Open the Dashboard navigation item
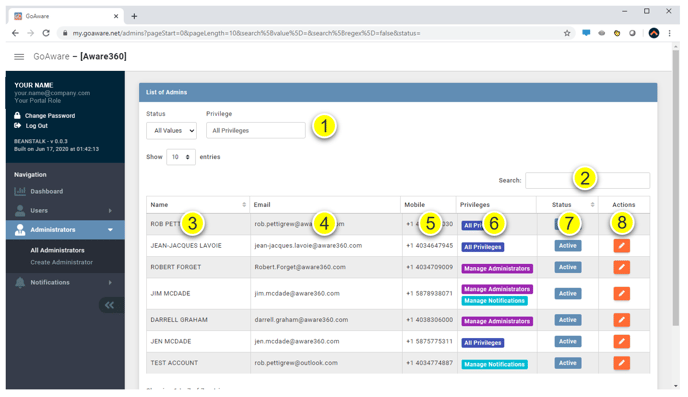The height and width of the screenshot is (397, 688). pyautogui.click(x=65, y=191)
